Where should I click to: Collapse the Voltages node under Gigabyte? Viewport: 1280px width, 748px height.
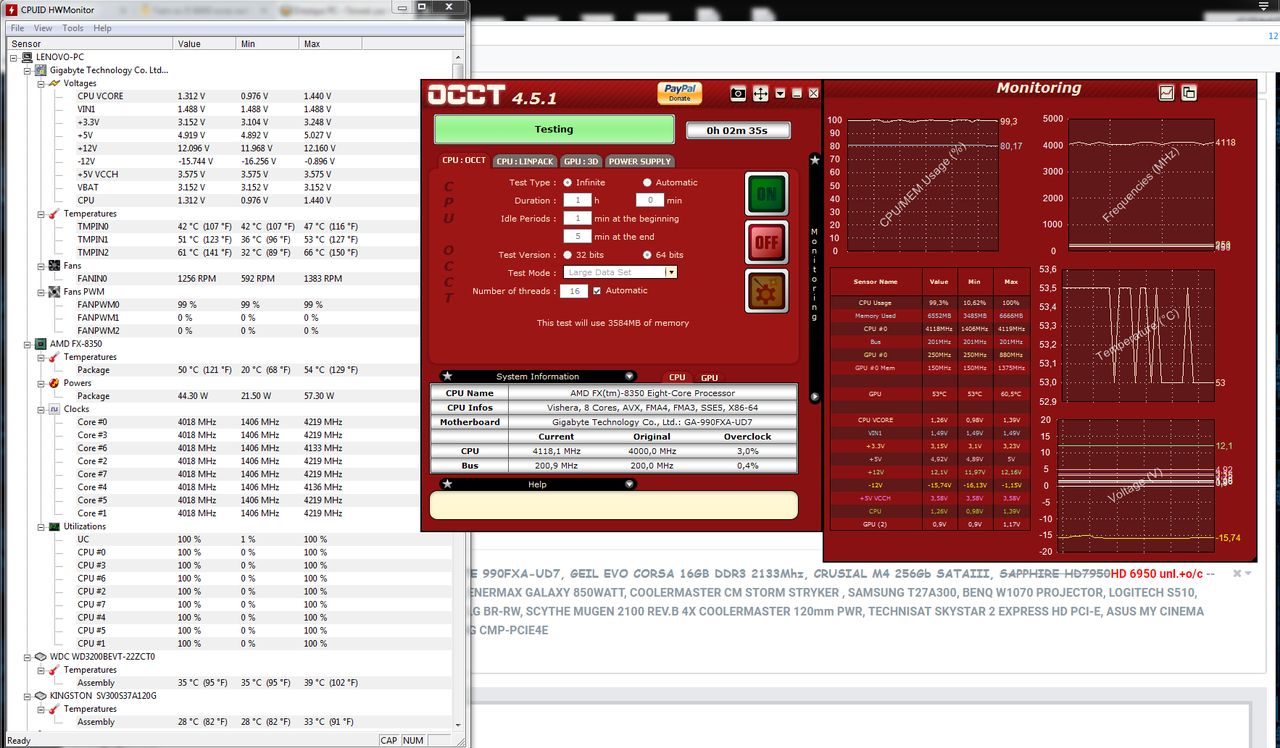pyautogui.click(x=41, y=84)
